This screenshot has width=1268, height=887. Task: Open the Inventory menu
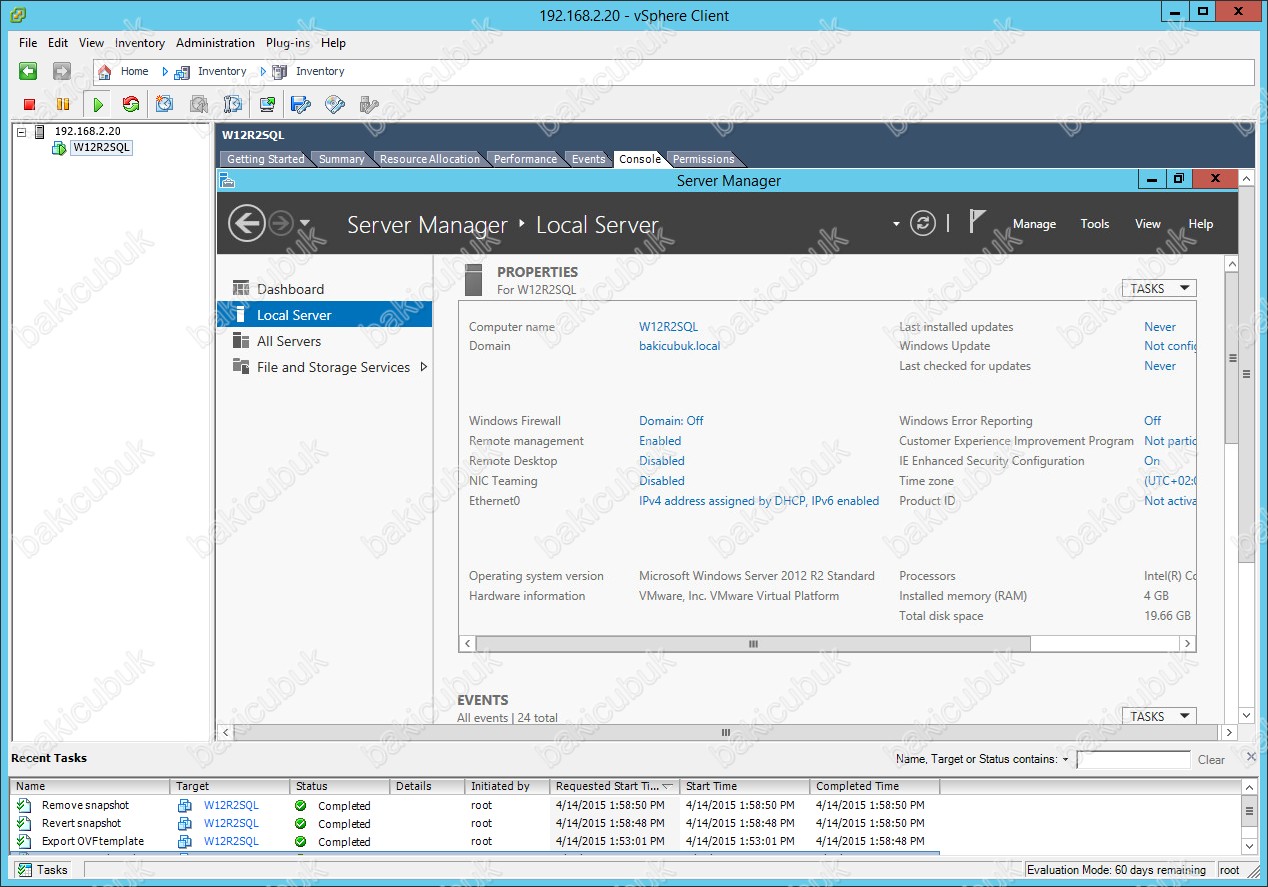[140, 43]
